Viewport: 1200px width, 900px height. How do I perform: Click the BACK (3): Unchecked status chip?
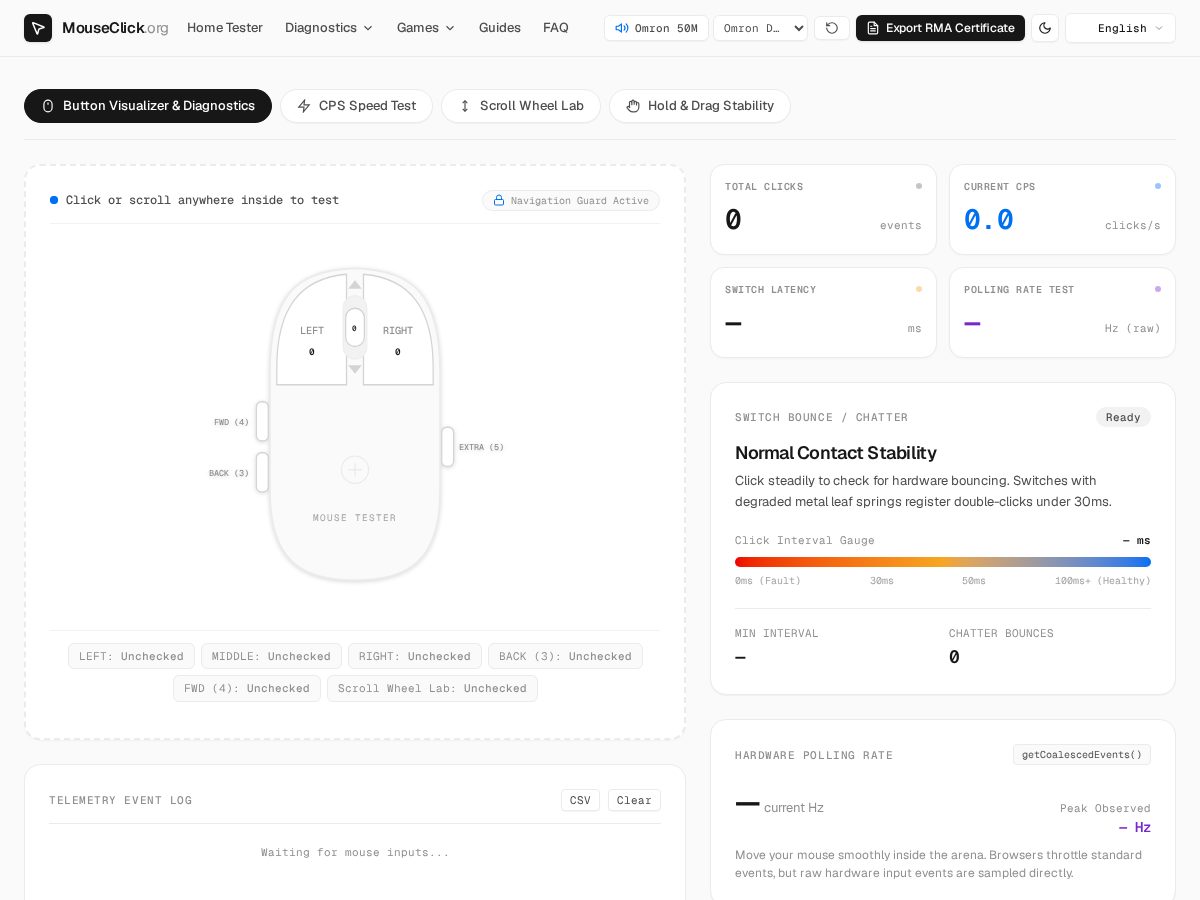click(x=565, y=656)
